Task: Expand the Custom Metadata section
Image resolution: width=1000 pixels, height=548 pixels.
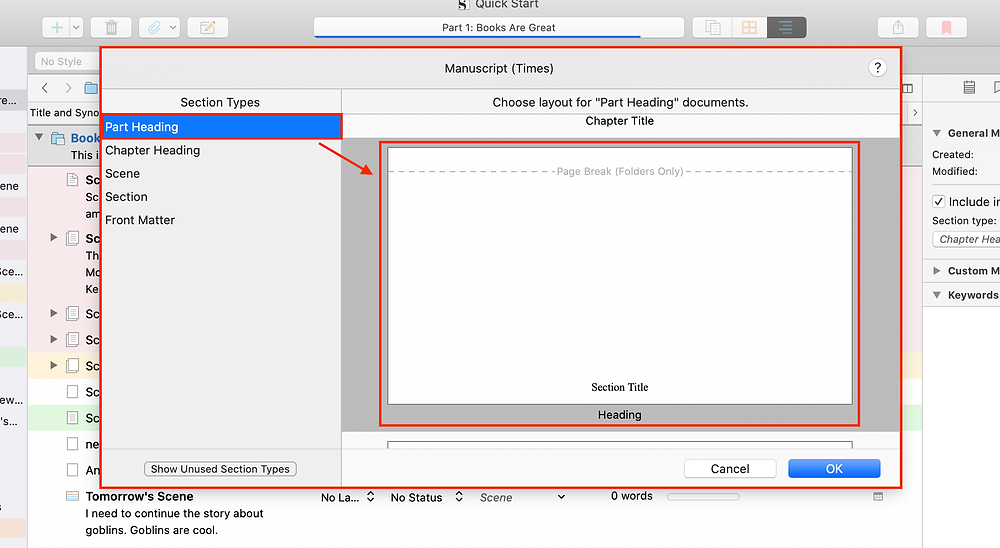Action: tap(936, 270)
